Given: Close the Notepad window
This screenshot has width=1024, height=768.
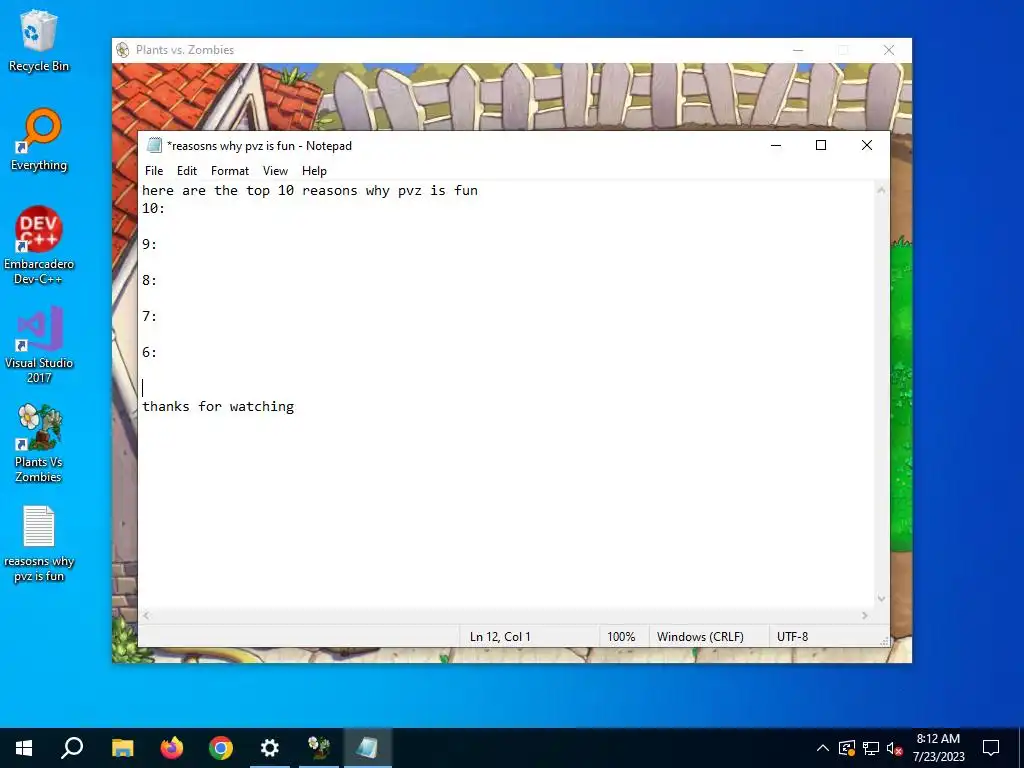Looking at the screenshot, I should pos(867,145).
